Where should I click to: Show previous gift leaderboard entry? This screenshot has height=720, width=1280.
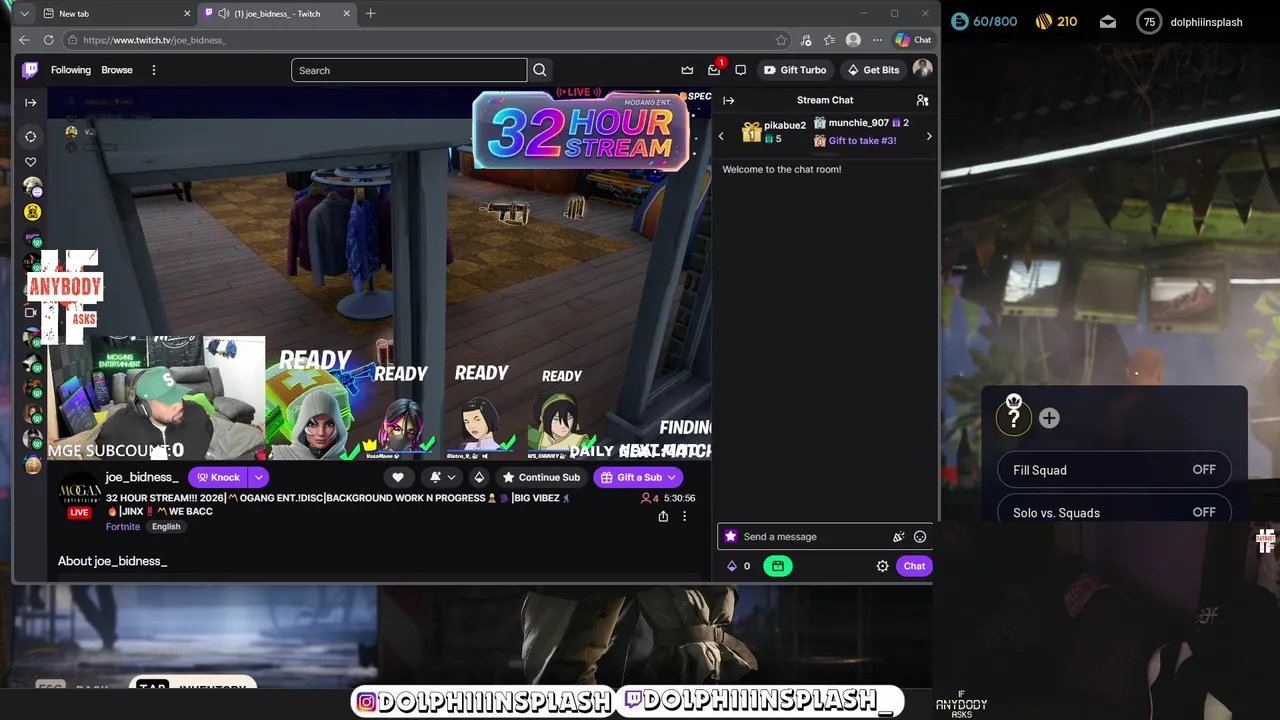(721, 136)
